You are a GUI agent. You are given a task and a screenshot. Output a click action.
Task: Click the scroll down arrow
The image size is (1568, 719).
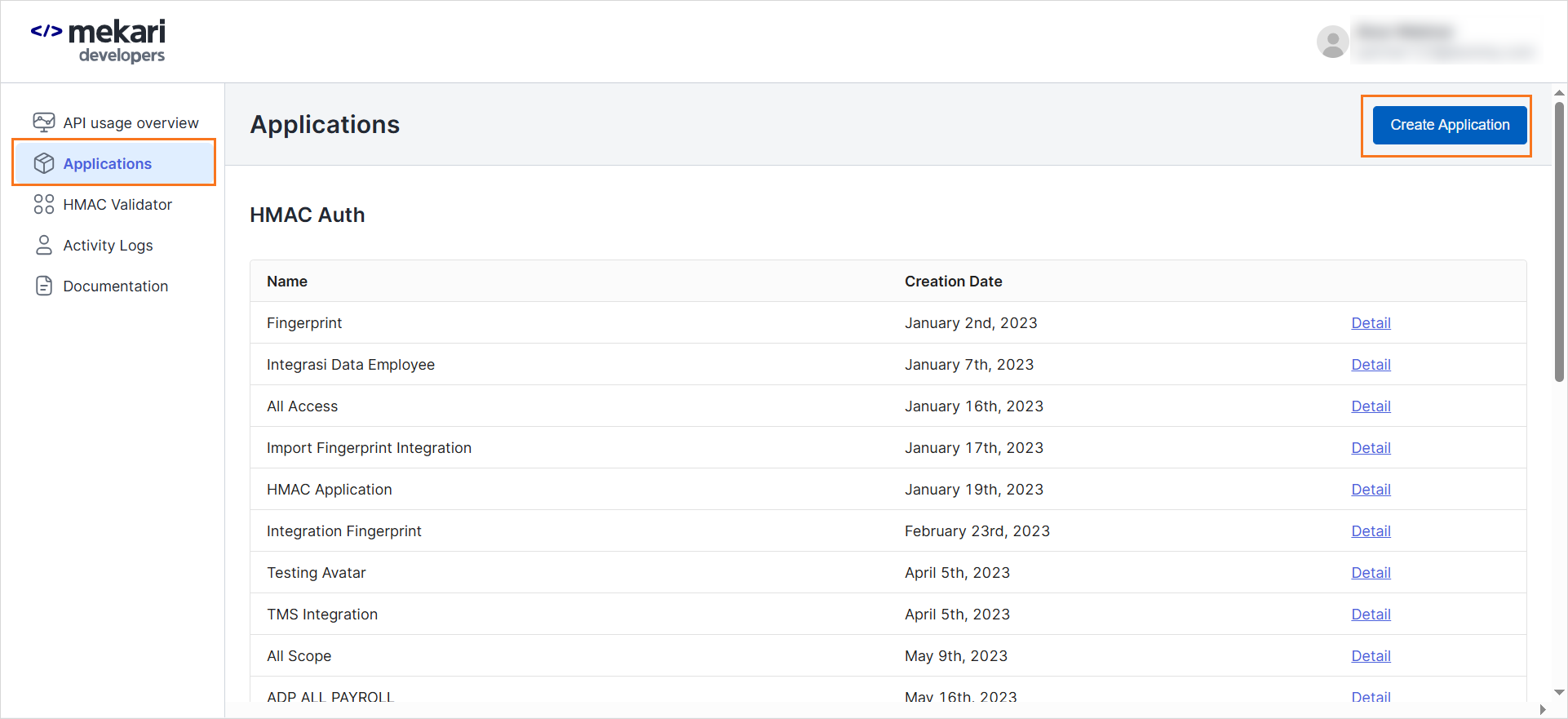[1559, 692]
